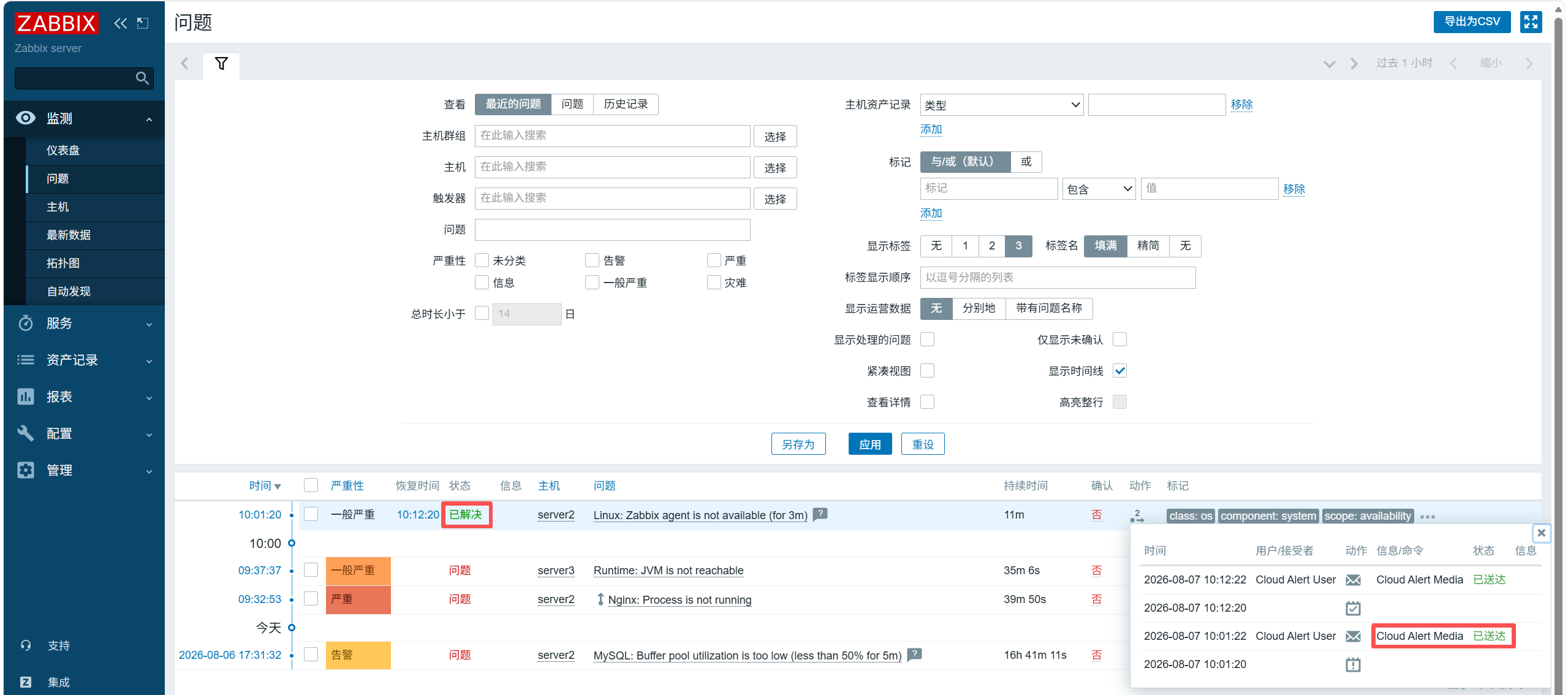Click the actions icon in server2 agent row
Image resolution: width=1568 pixels, height=695 pixels.
coord(1137,516)
